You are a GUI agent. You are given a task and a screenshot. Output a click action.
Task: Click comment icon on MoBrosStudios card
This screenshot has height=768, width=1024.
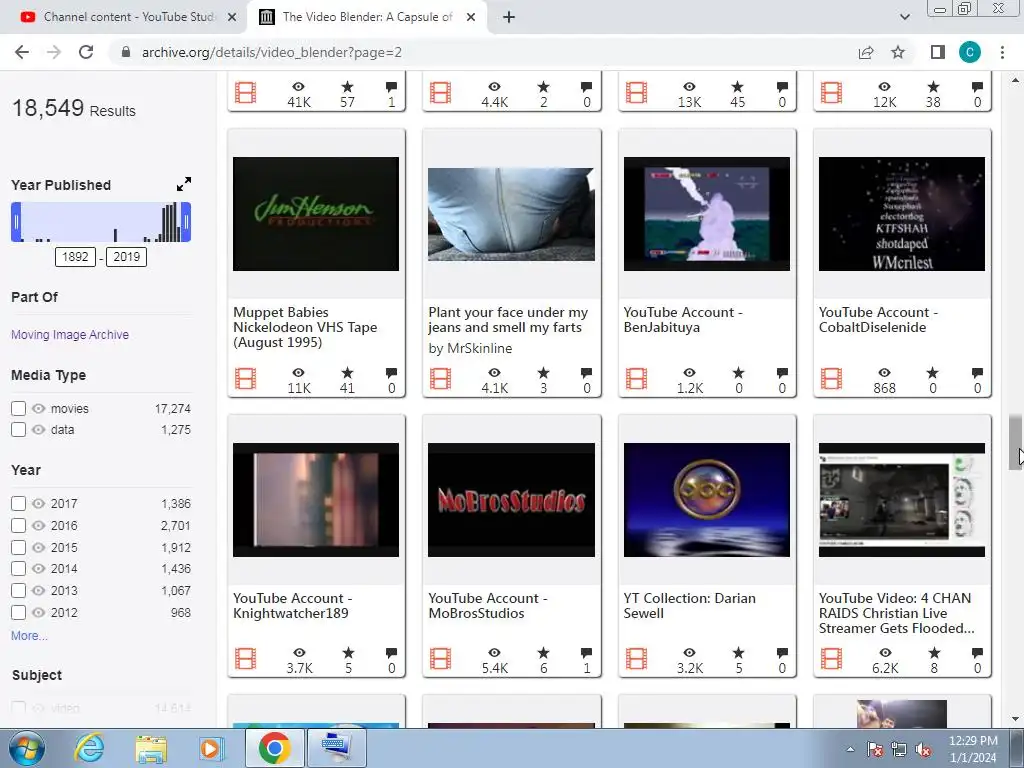coord(586,652)
